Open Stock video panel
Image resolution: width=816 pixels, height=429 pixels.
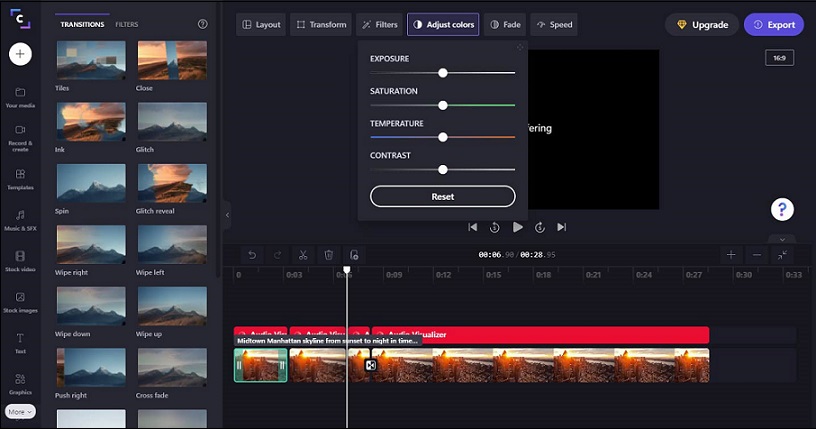point(20,261)
